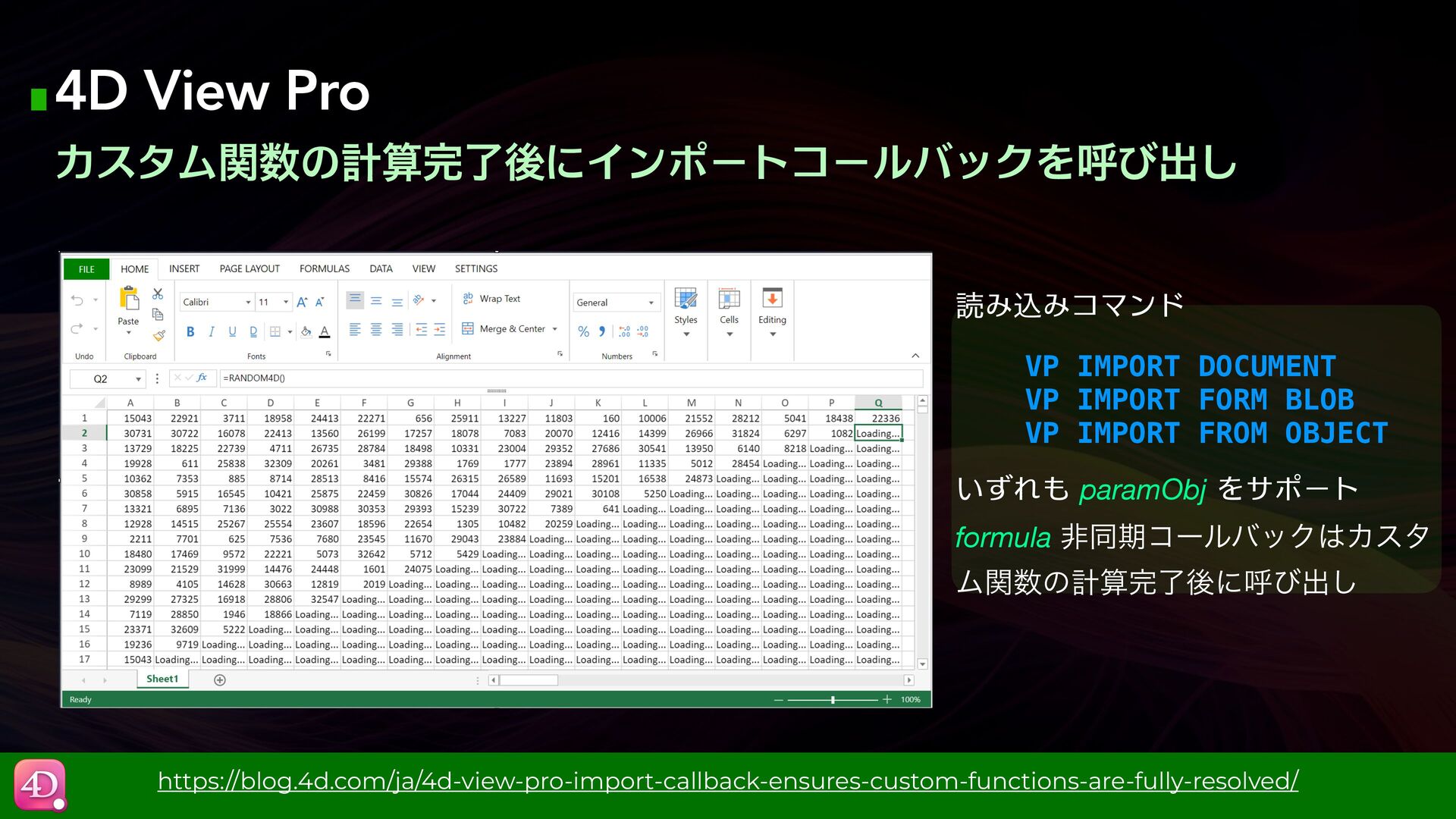Decrease font size with smaller A icon
Image resolution: width=1456 pixels, height=819 pixels.
tap(320, 302)
